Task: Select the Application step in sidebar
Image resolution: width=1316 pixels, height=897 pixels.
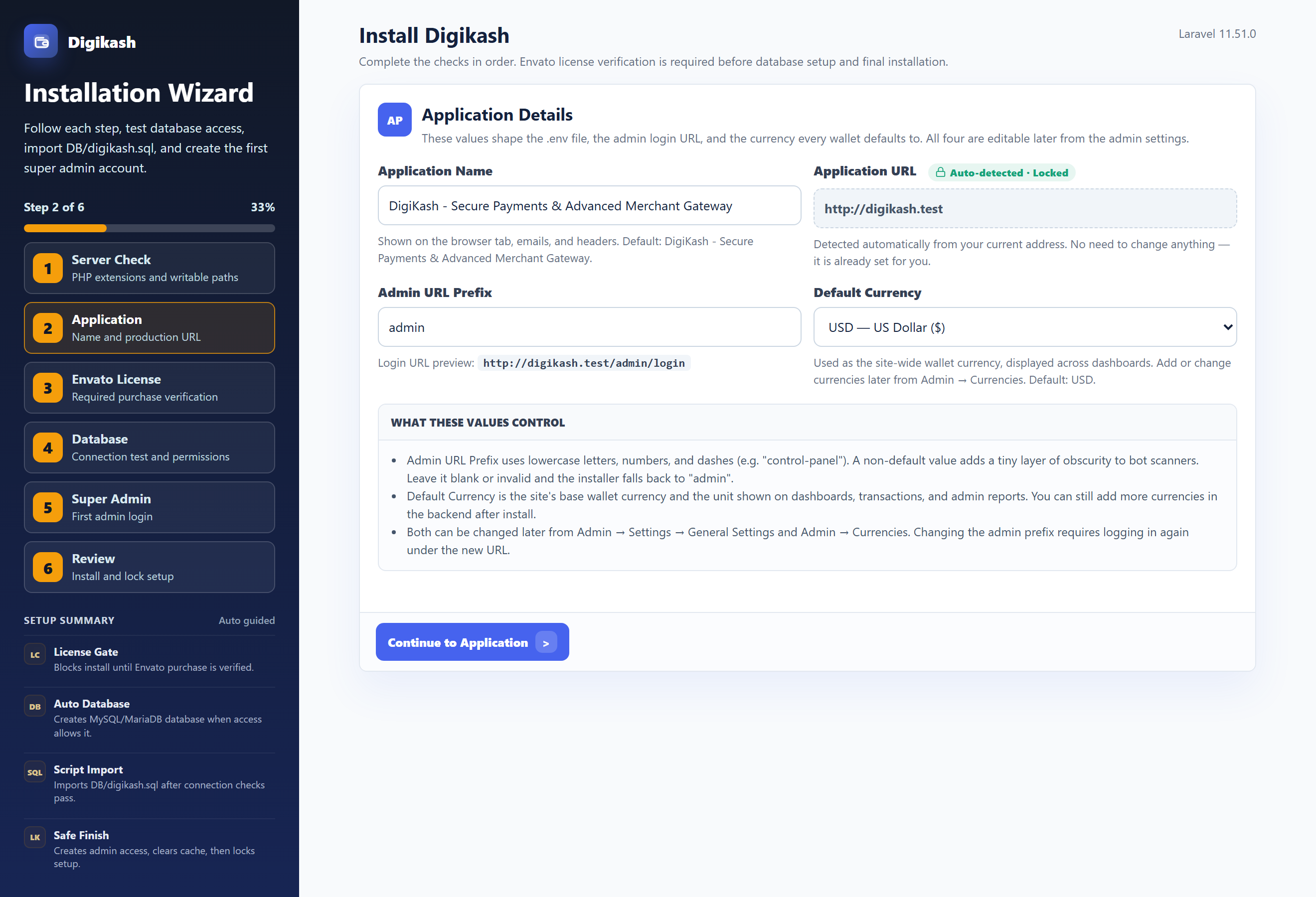Action: pyautogui.click(x=150, y=328)
